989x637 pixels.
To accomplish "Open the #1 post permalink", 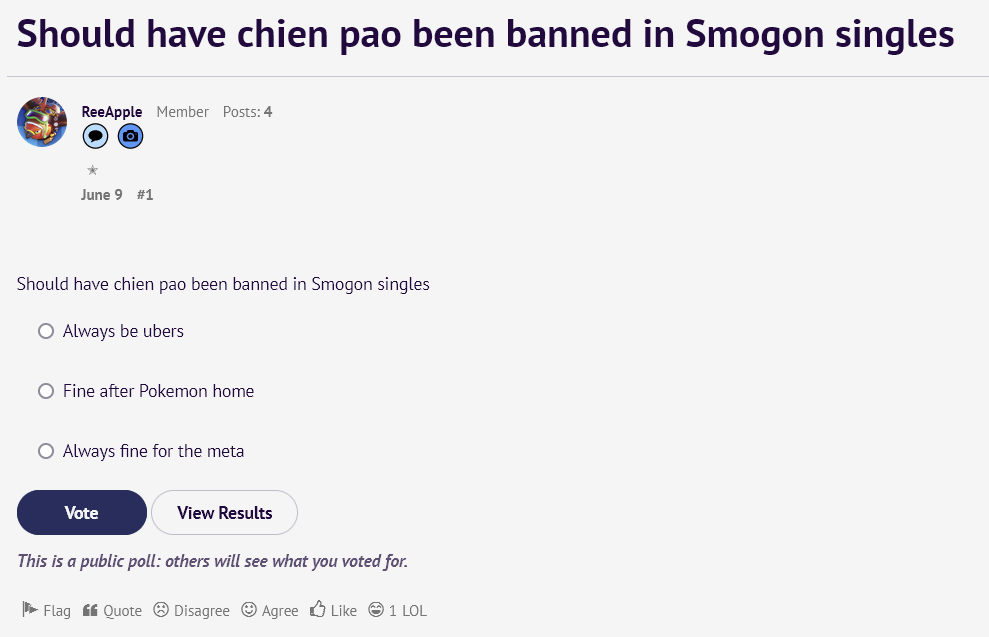I will pos(145,195).
